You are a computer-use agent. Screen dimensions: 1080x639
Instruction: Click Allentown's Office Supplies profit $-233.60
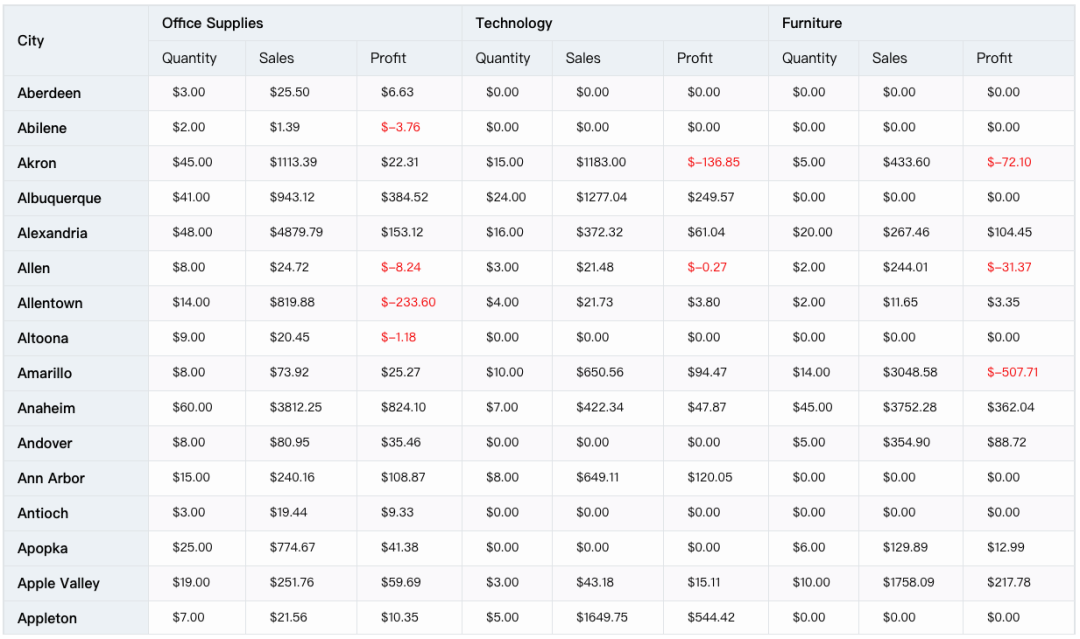408,303
